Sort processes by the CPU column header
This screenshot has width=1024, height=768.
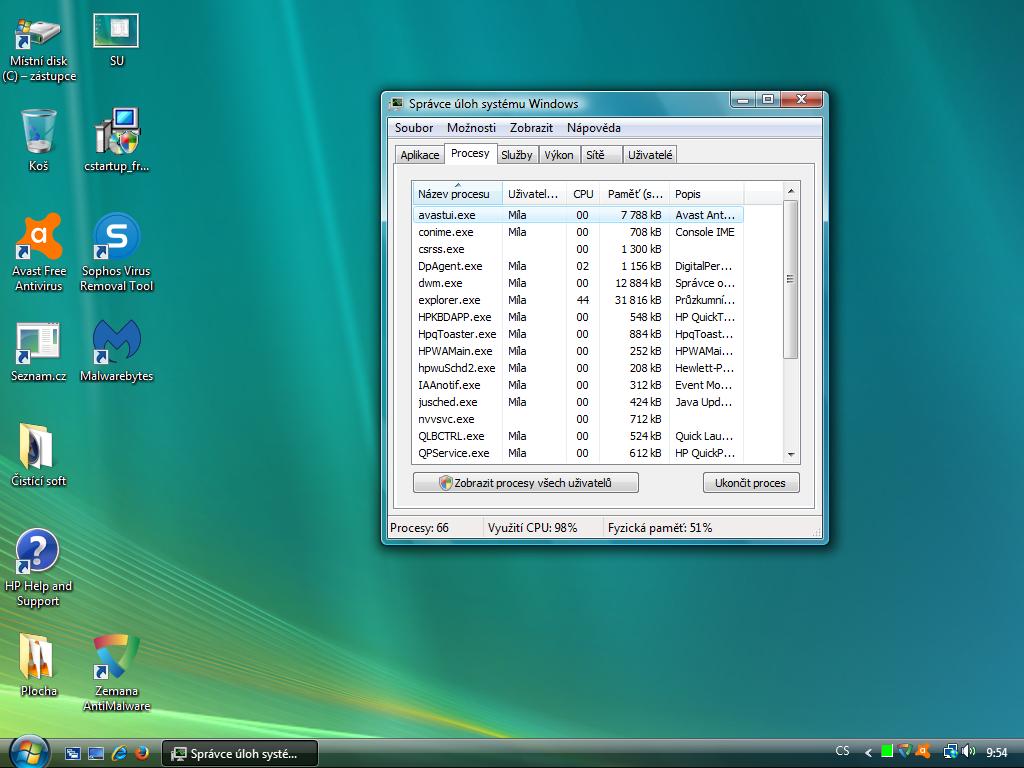tap(583, 194)
